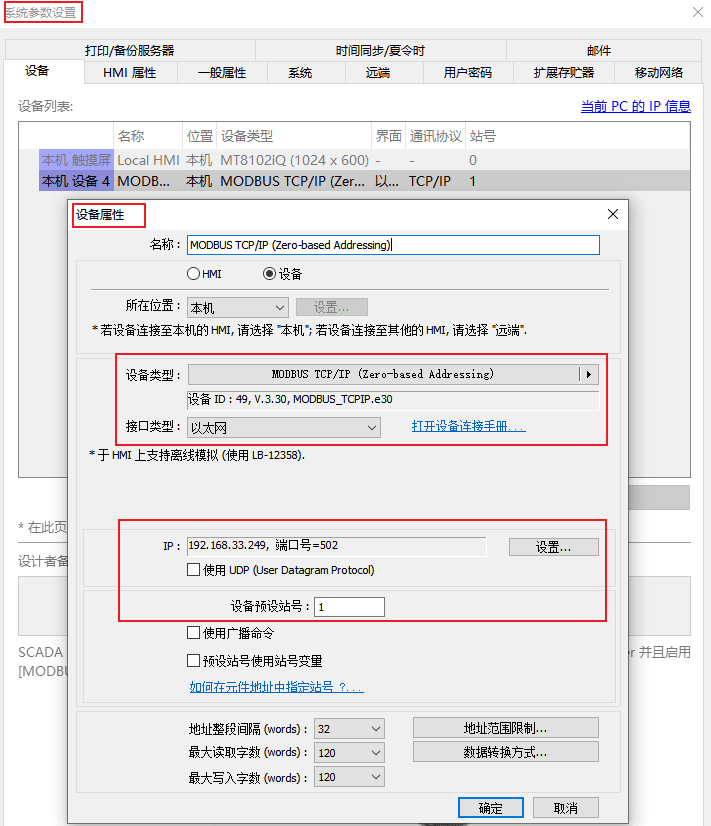Open the 所在位置 dropdown
The image size is (711, 826).
point(238,308)
